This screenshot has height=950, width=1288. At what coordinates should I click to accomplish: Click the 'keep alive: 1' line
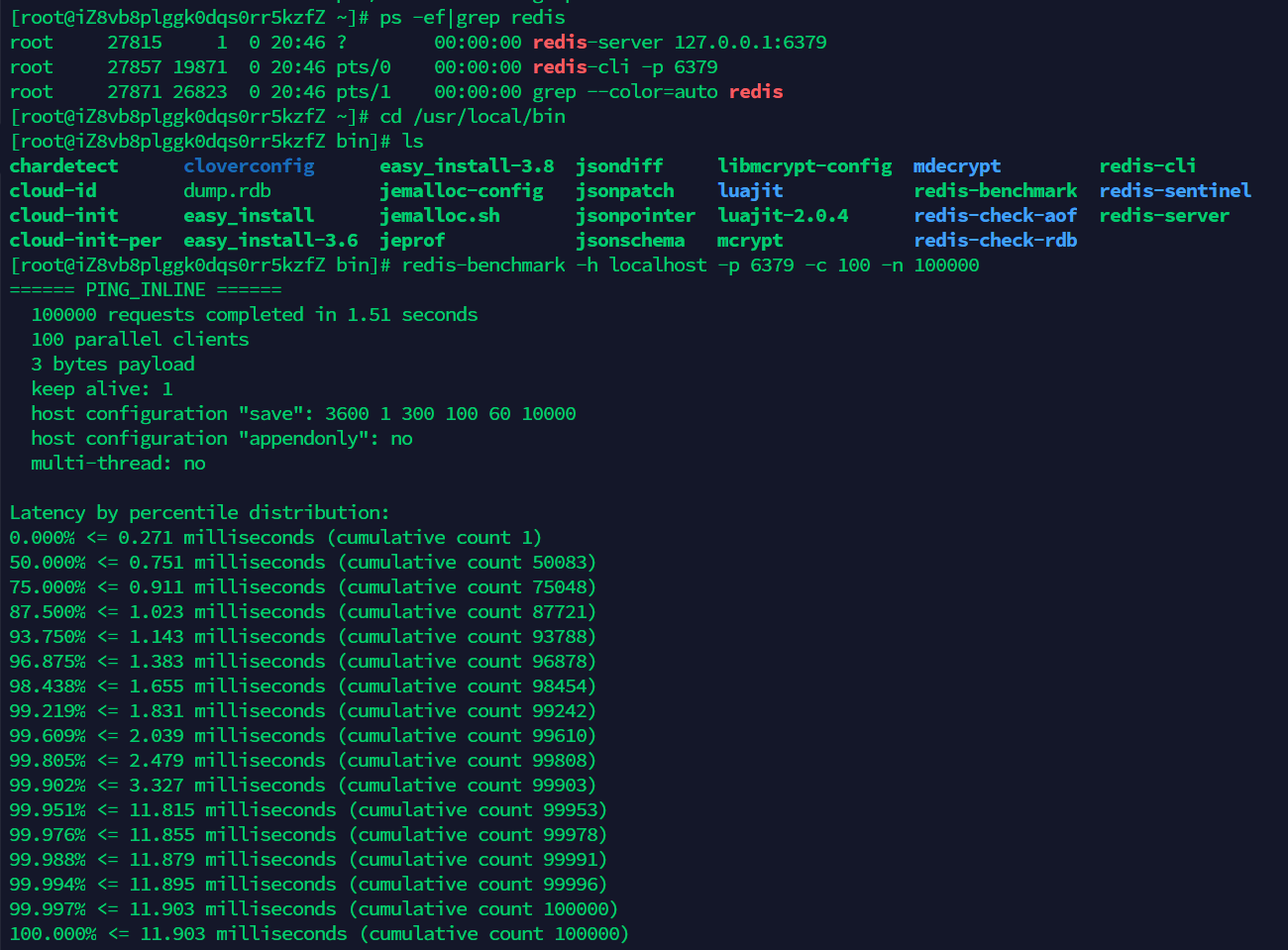102,389
